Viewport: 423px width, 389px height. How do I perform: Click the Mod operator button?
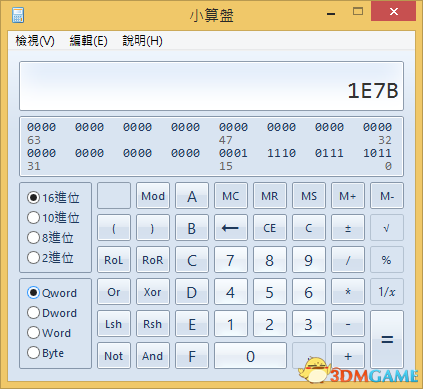tap(153, 196)
